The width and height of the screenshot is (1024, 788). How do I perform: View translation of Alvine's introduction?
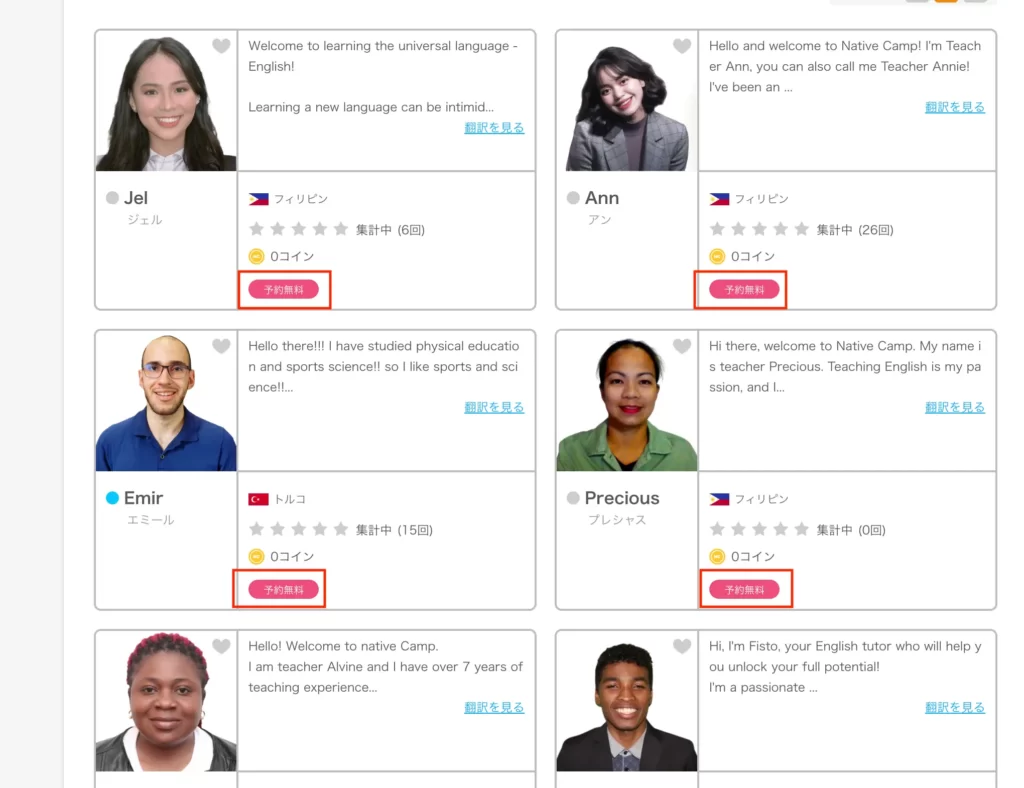pos(494,707)
